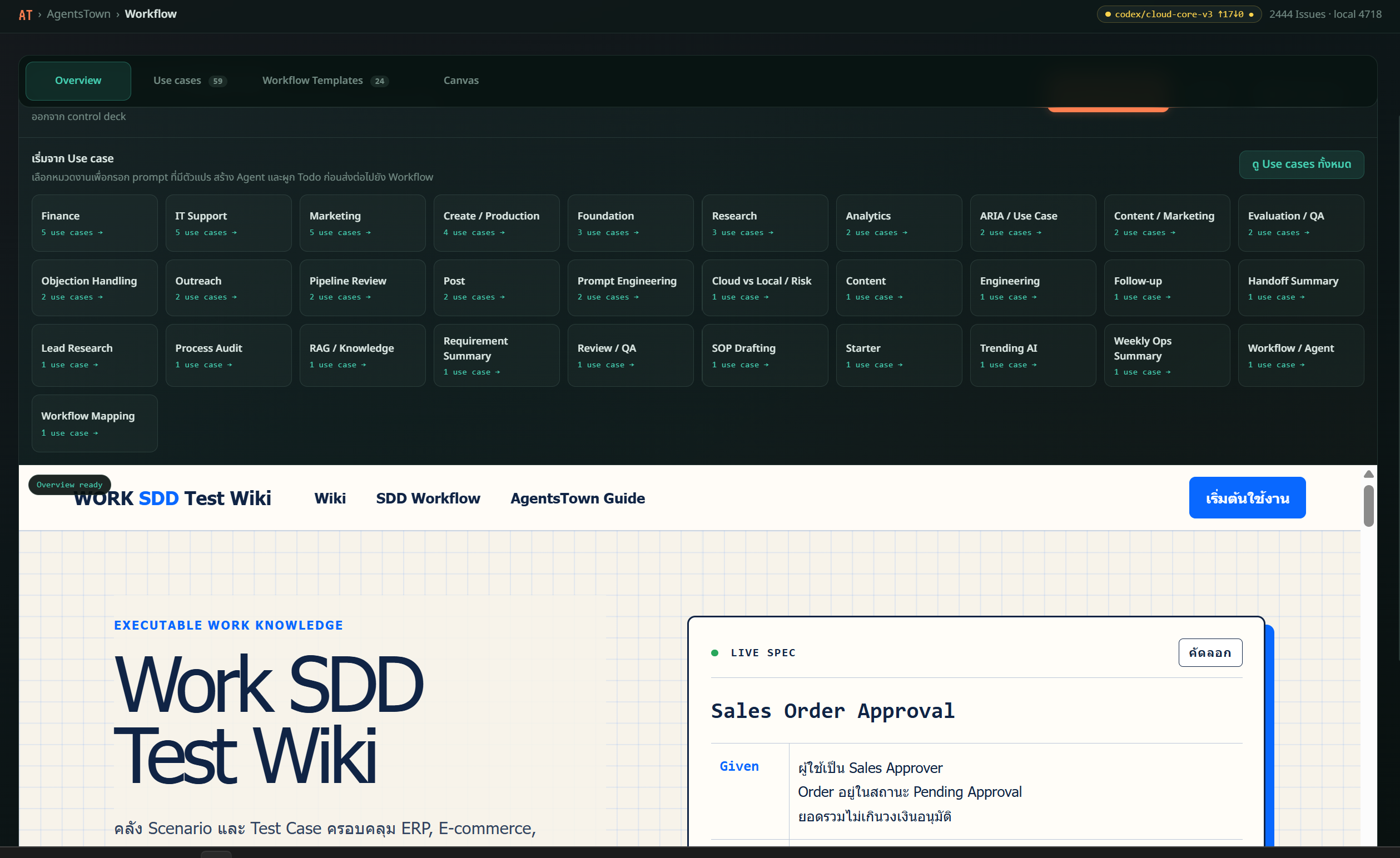
Task: Open the SDD Workflow nav link
Action: [428, 498]
